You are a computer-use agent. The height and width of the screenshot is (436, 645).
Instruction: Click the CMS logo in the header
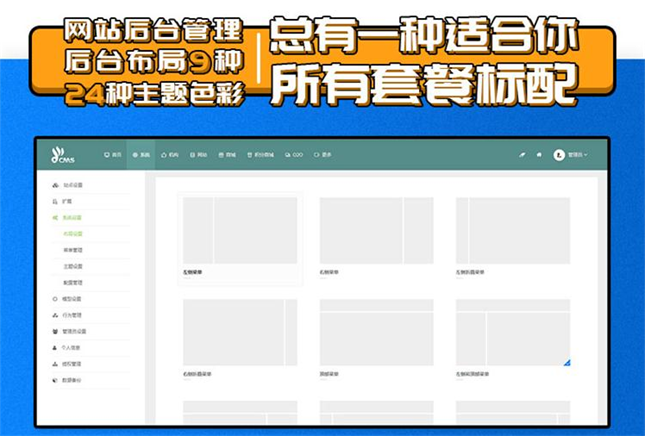click(x=61, y=155)
